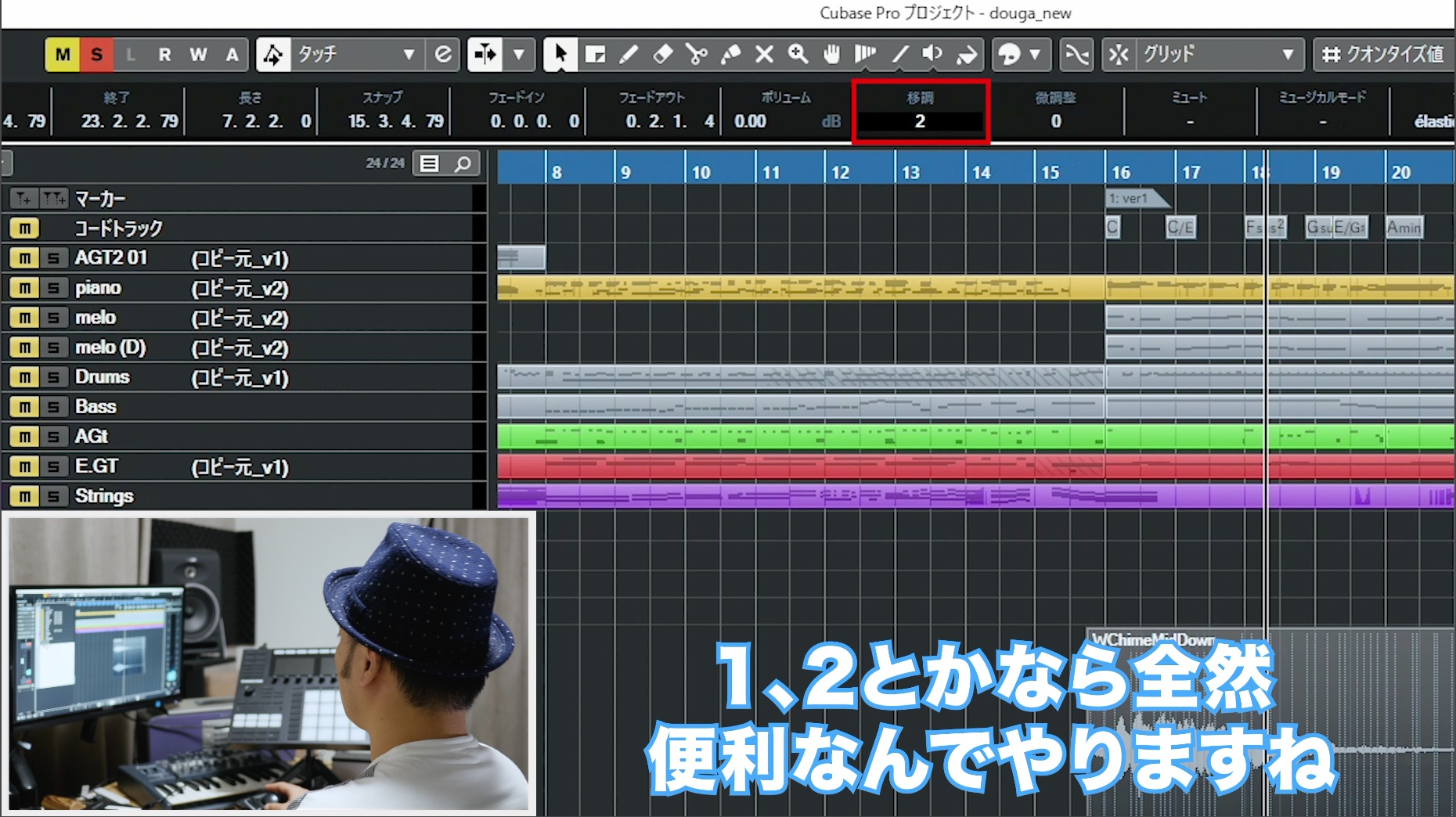Image resolution: width=1456 pixels, height=817 pixels.
Task: Select the Object Selection arrow tool
Action: coord(560,54)
